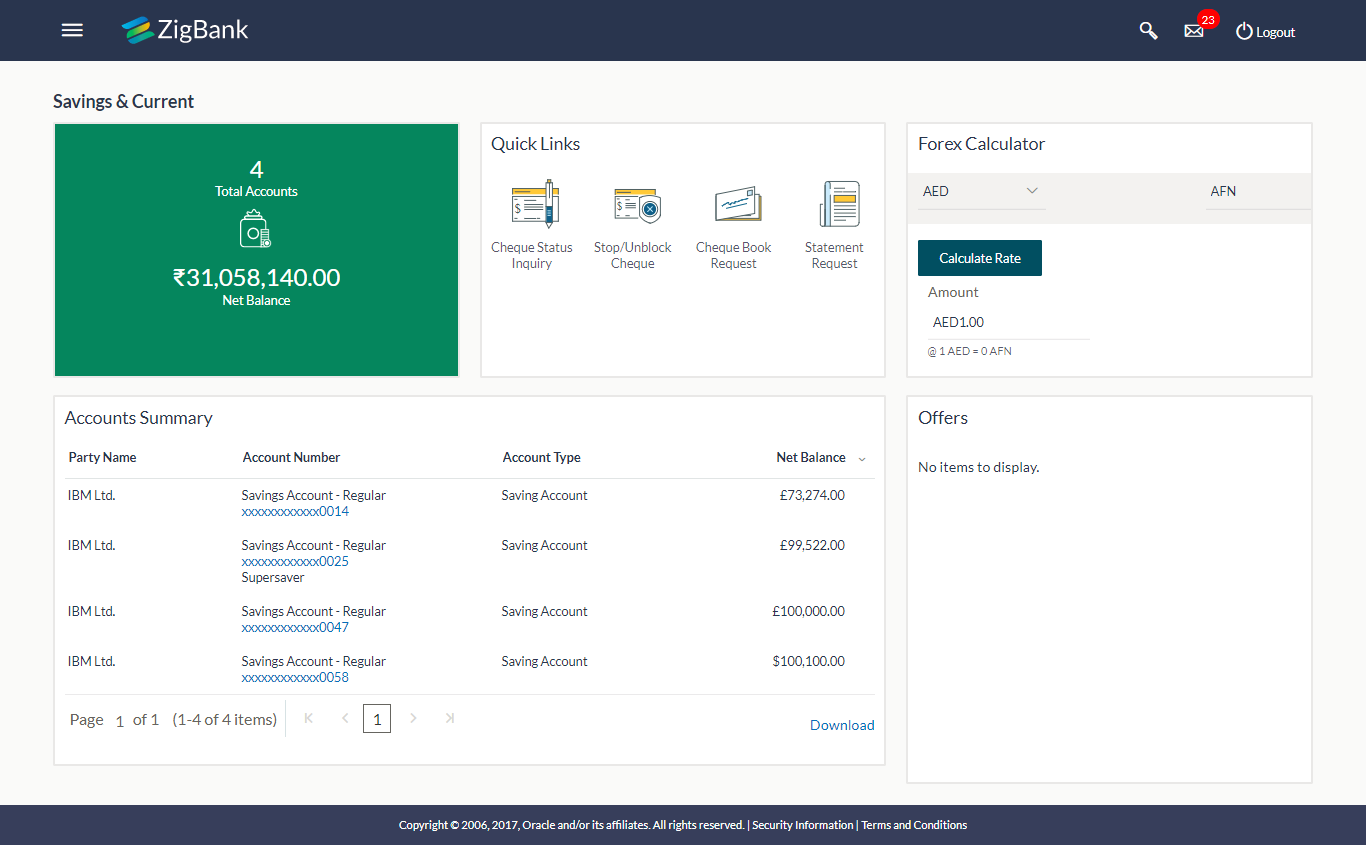Go to the first page of accounts
This screenshot has width=1366, height=845.
tap(308, 718)
